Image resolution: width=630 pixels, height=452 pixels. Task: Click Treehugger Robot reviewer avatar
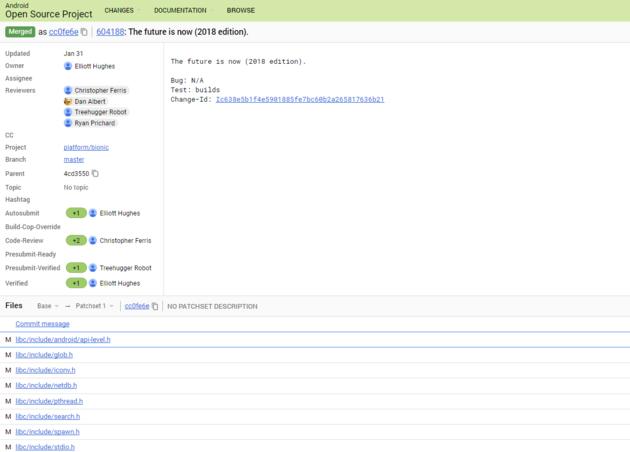pos(68,112)
